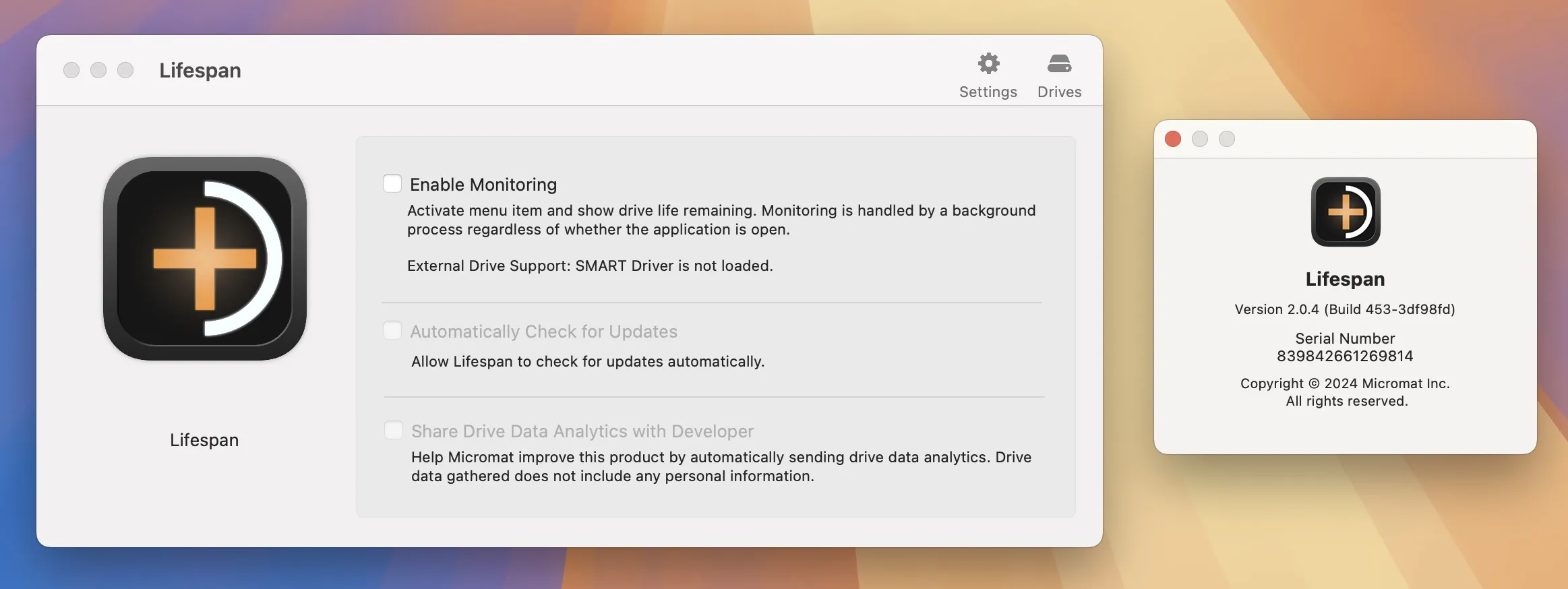Click the 'Help Micromat improve this product' description
1568x589 pixels.
click(721, 466)
